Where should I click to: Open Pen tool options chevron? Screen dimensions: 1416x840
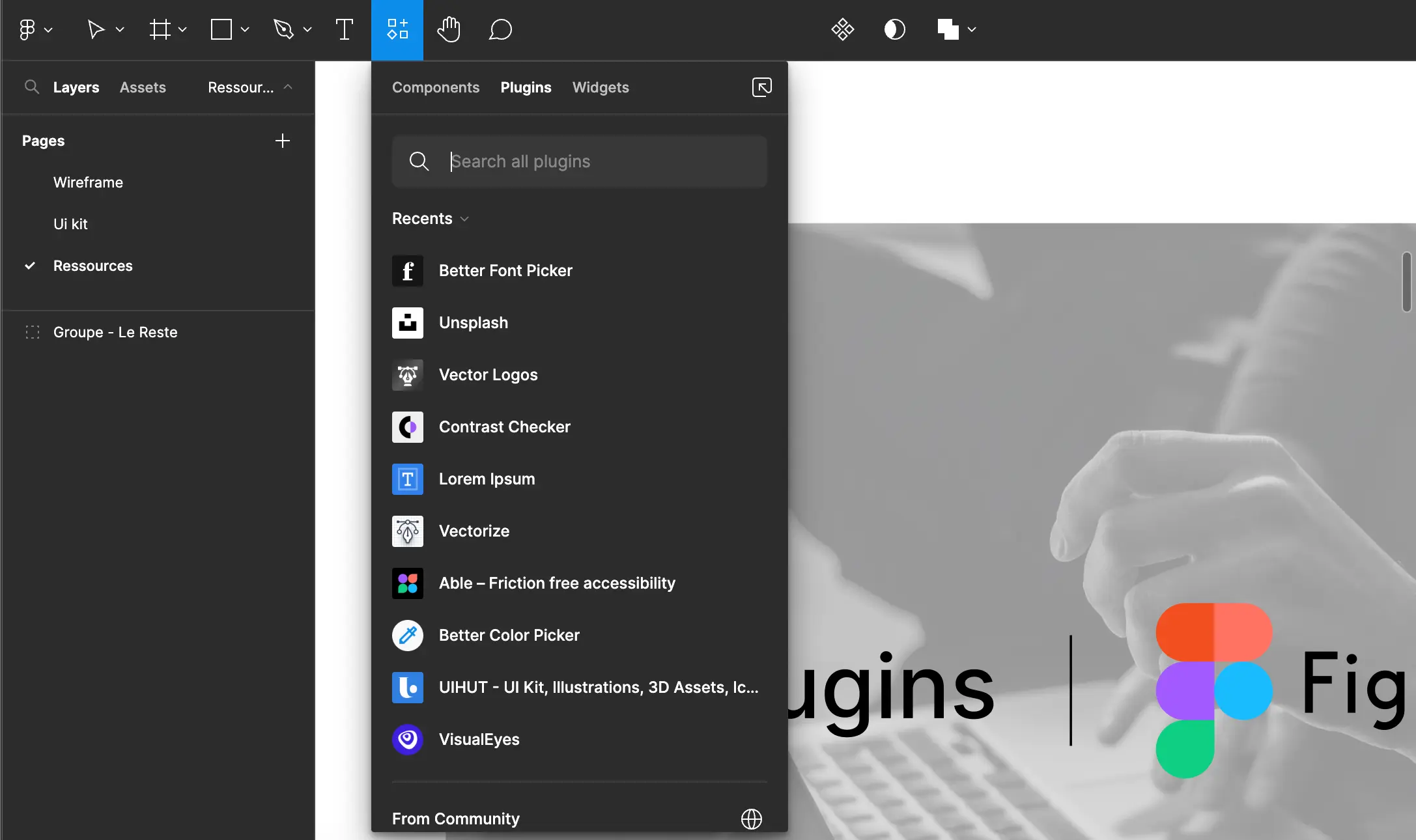click(x=307, y=29)
